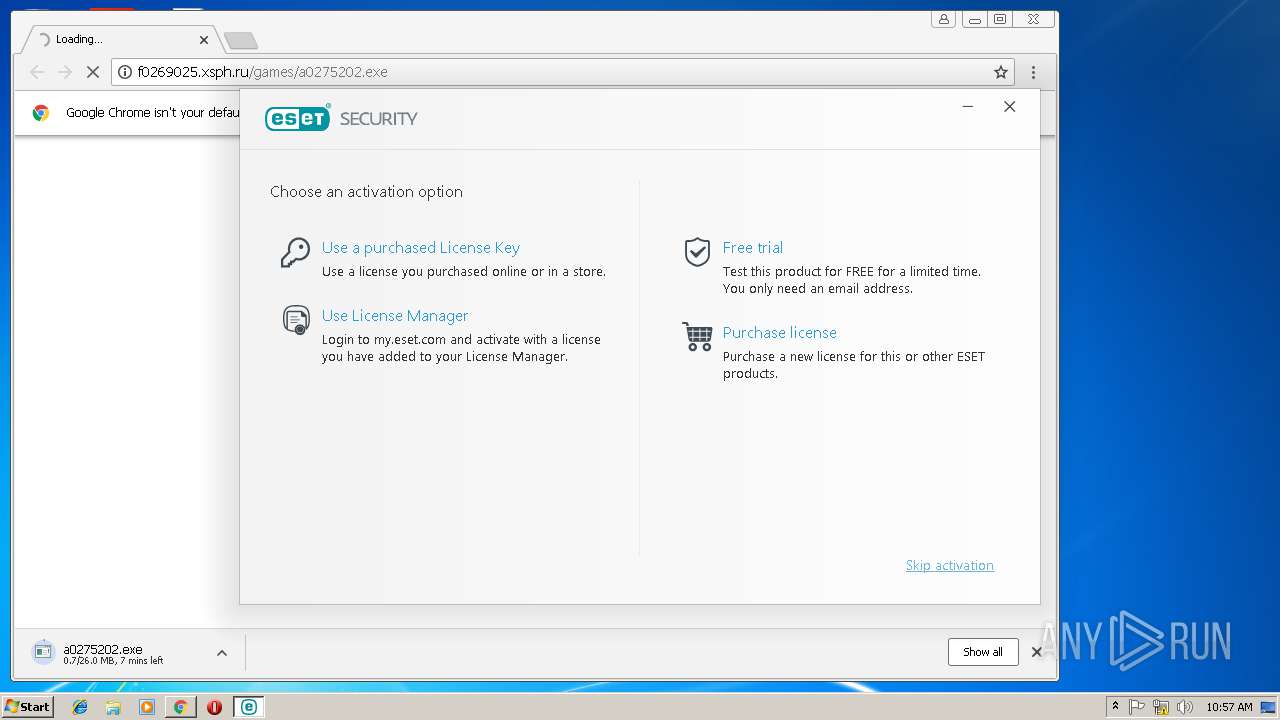Click network tray icon
The width and height of the screenshot is (1280, 720).
point(1161,707)
